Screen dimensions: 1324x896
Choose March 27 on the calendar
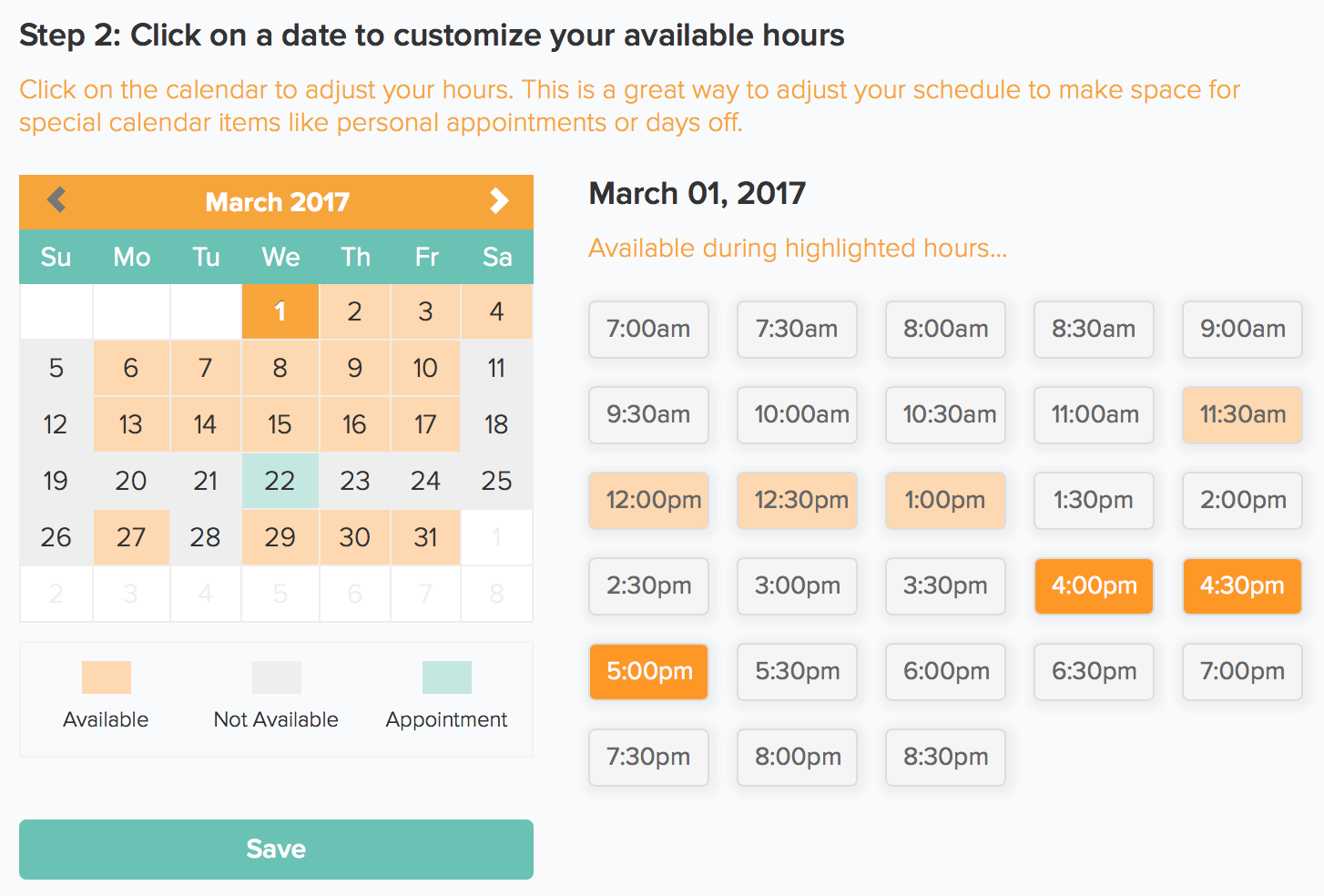click(131, 537)
